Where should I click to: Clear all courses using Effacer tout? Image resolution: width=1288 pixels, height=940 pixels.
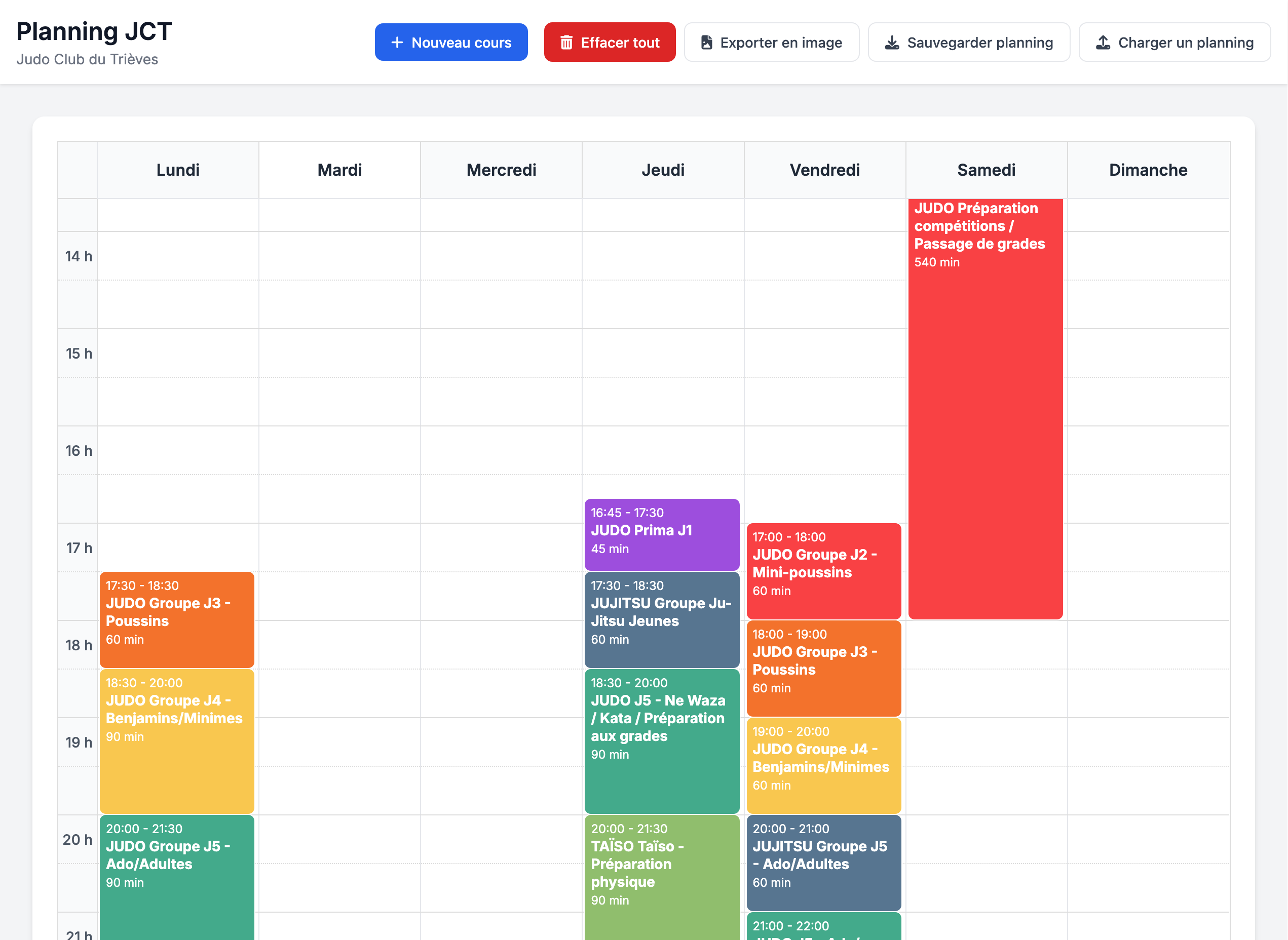[x=610, y=42]
